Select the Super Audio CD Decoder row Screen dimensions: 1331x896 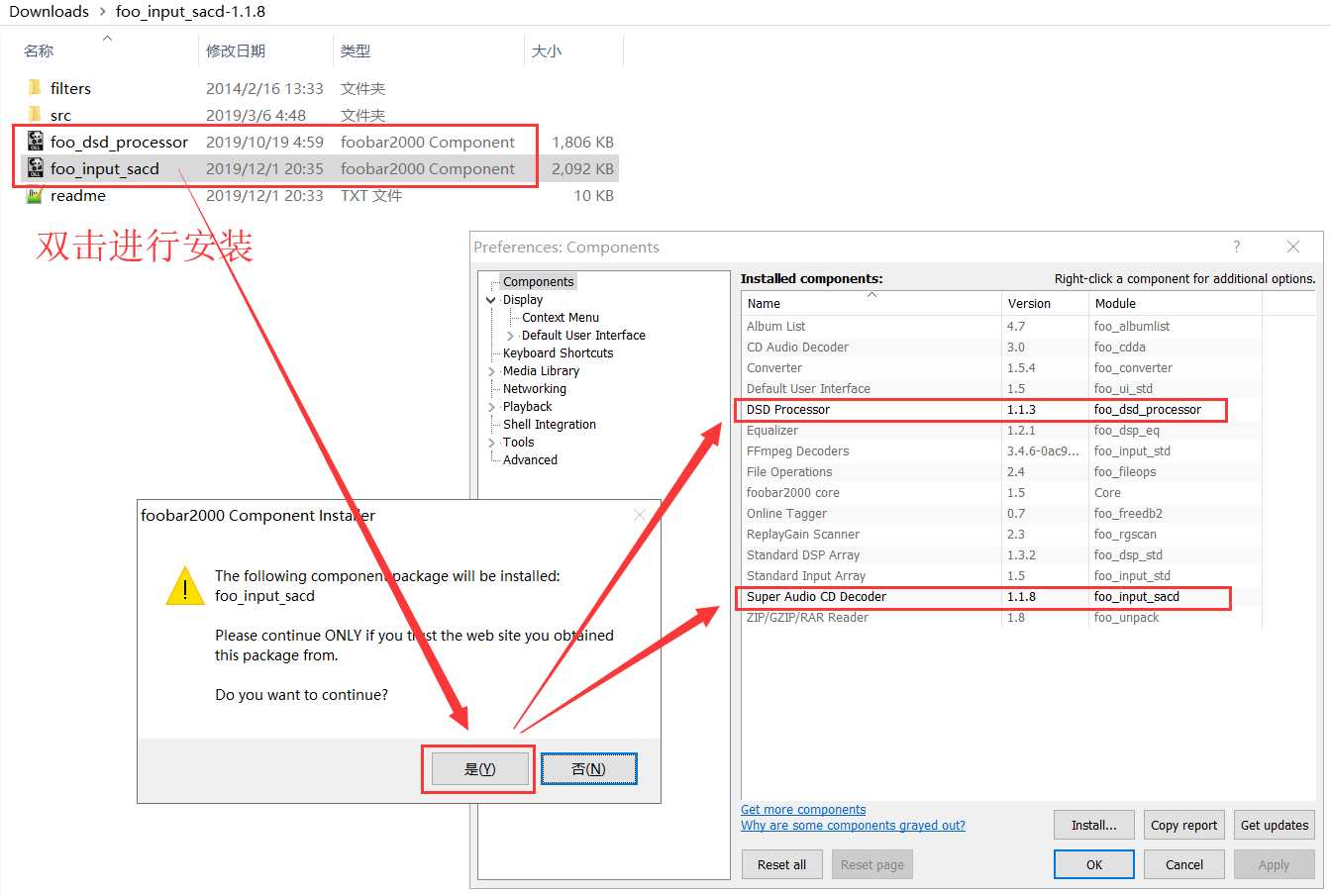coord(1001,596)
